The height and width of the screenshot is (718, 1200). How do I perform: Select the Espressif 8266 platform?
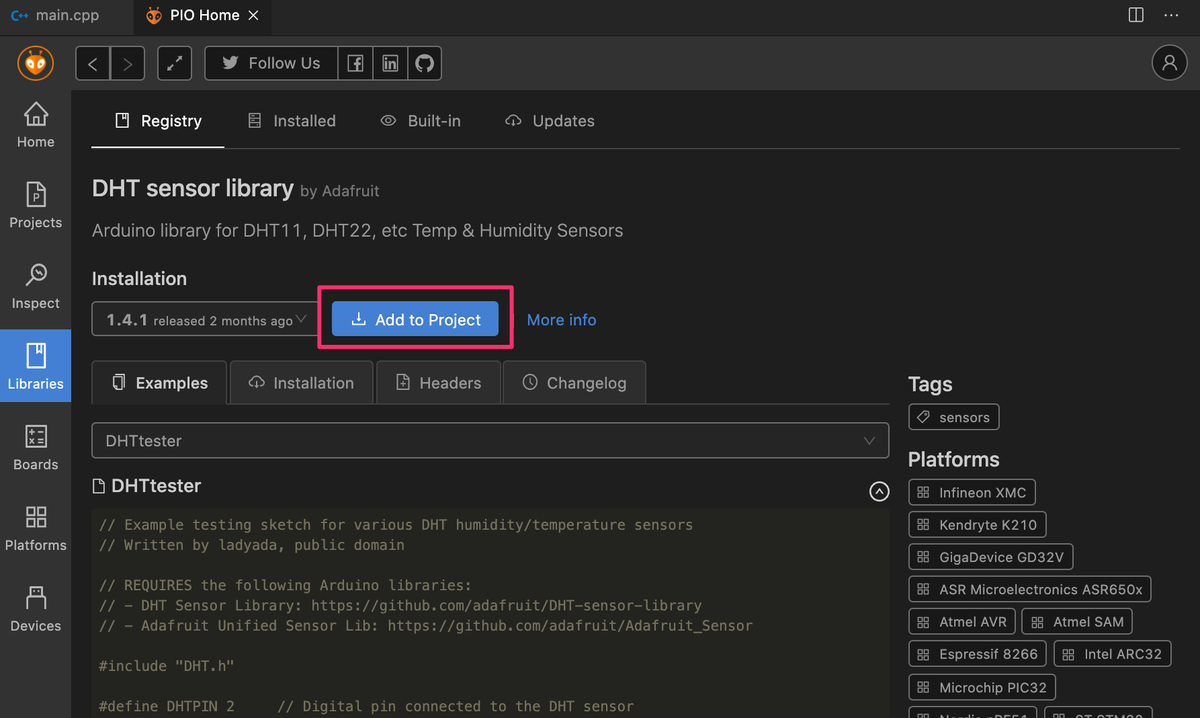(978, 654)
